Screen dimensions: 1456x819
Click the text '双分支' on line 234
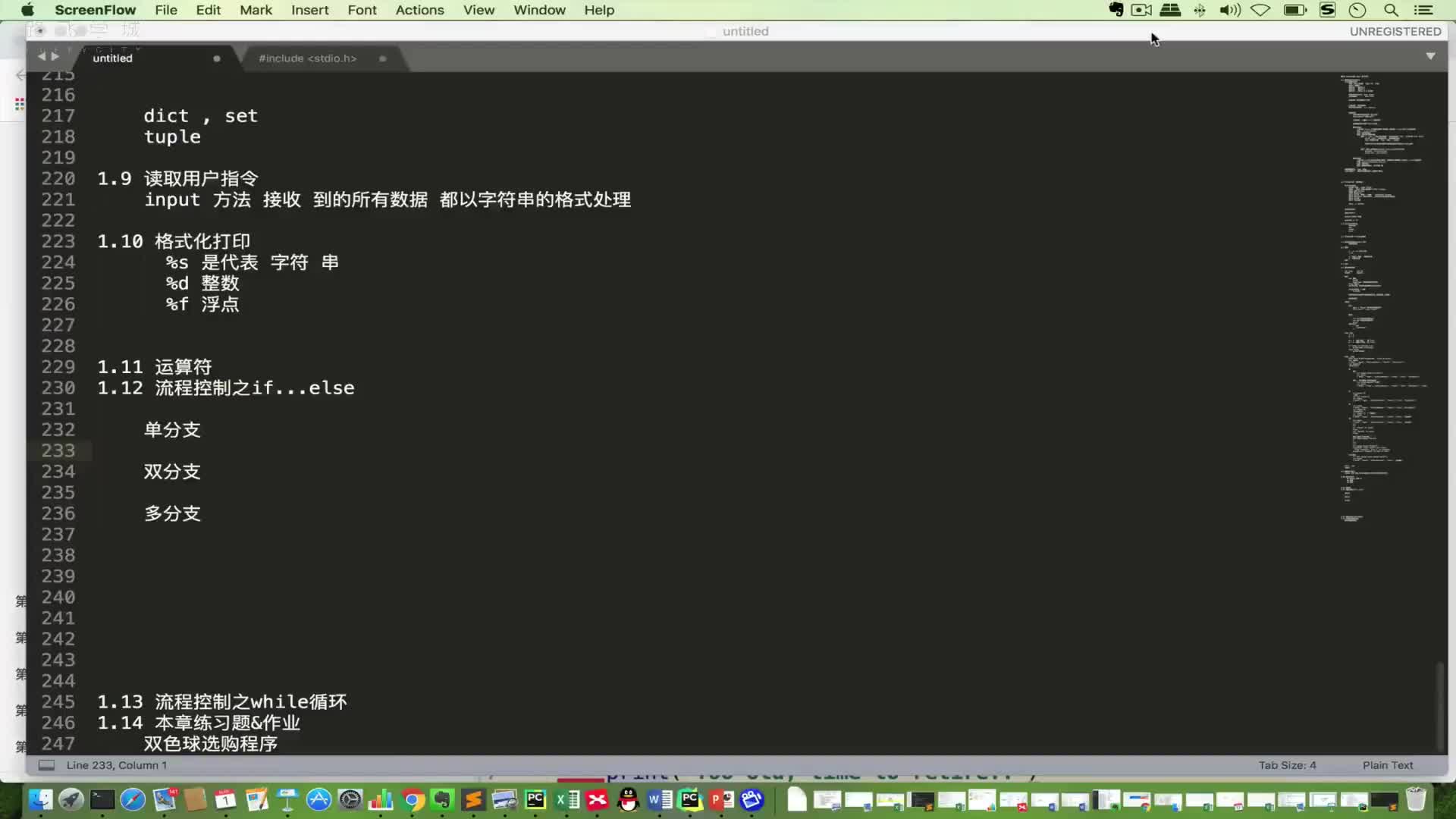click(172, 471)
